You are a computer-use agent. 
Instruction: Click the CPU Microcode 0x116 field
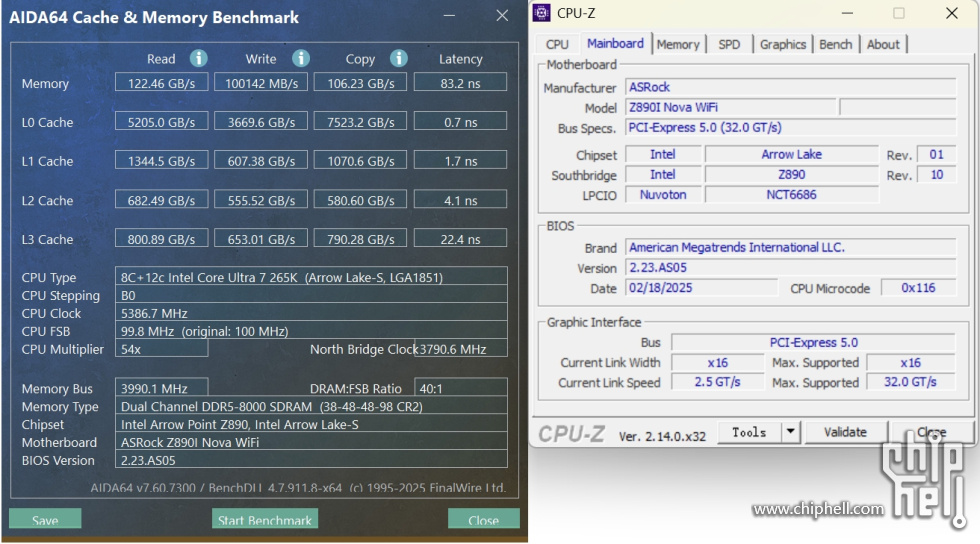point(918,287)
